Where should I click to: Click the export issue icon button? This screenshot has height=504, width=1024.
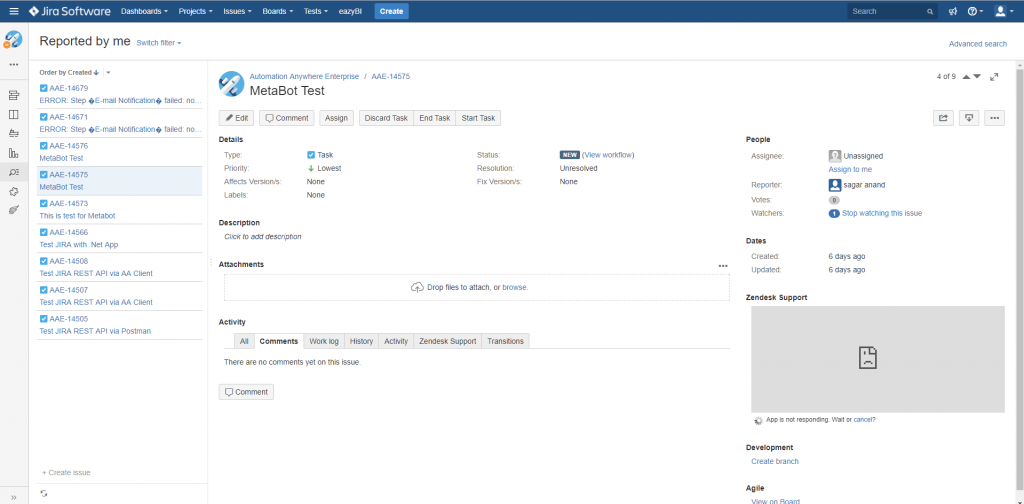968,118
